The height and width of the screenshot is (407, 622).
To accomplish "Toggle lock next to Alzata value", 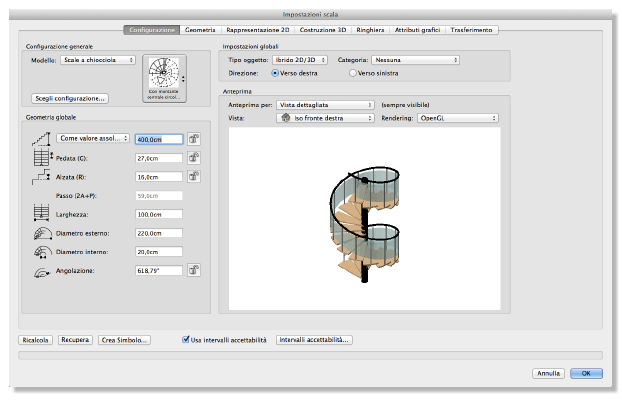I will tap(194, 177).
